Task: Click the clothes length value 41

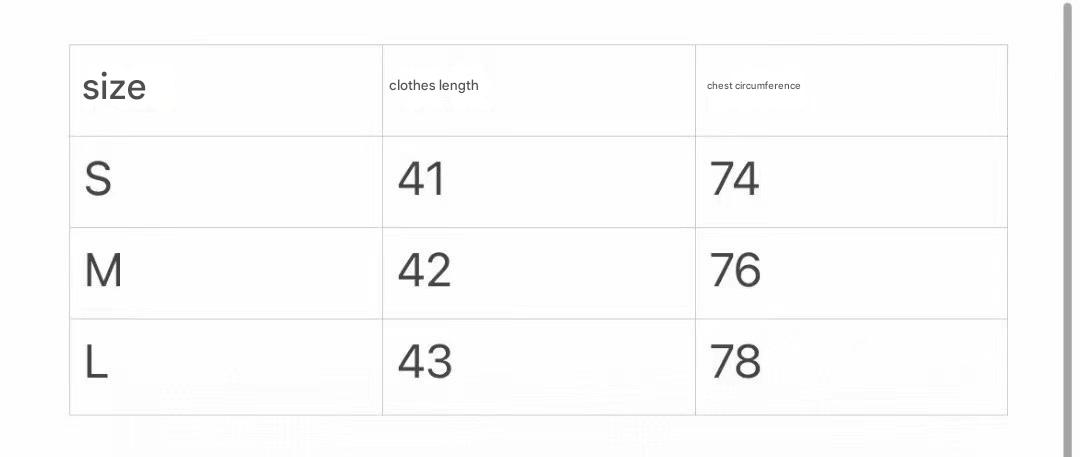Action: click(x=421, y=180)
